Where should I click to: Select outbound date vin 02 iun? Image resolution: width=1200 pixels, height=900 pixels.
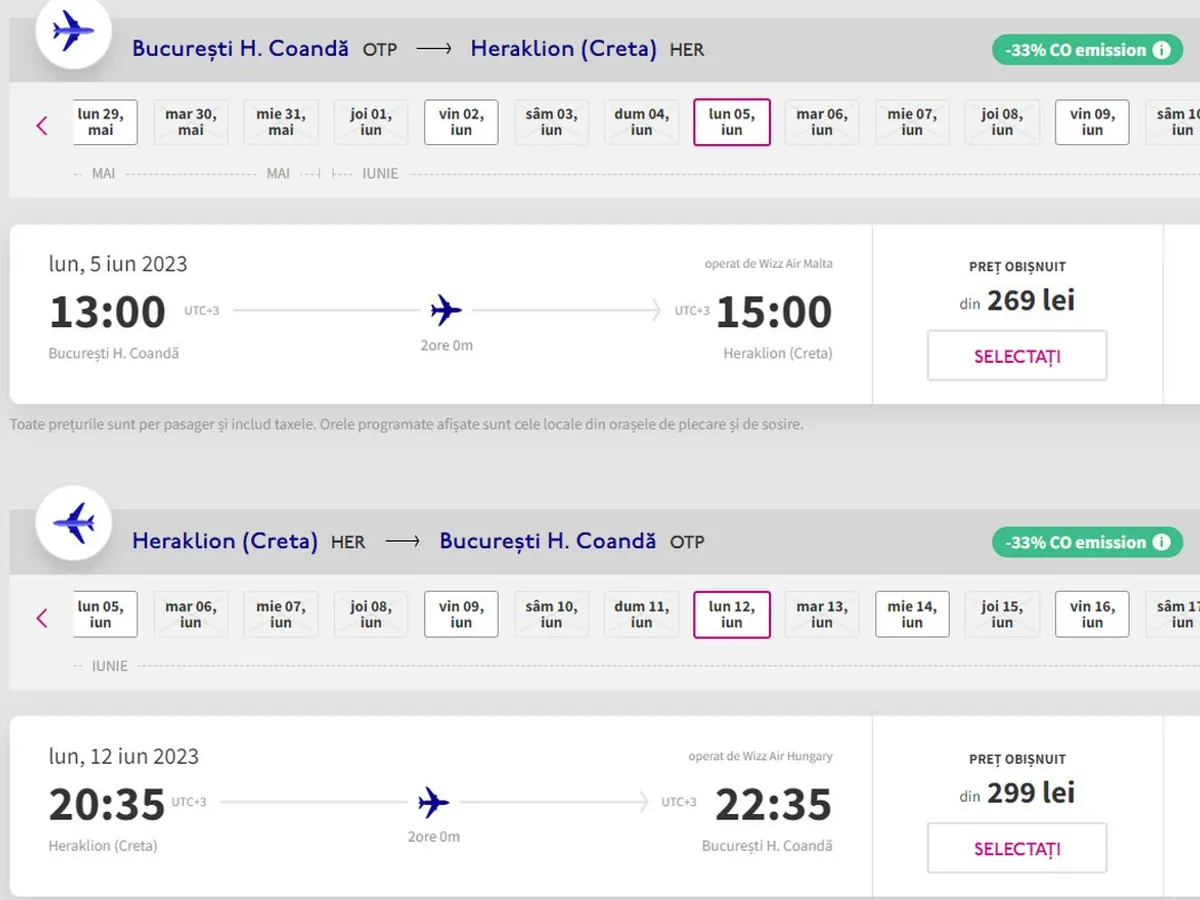(x=461, y=122)
